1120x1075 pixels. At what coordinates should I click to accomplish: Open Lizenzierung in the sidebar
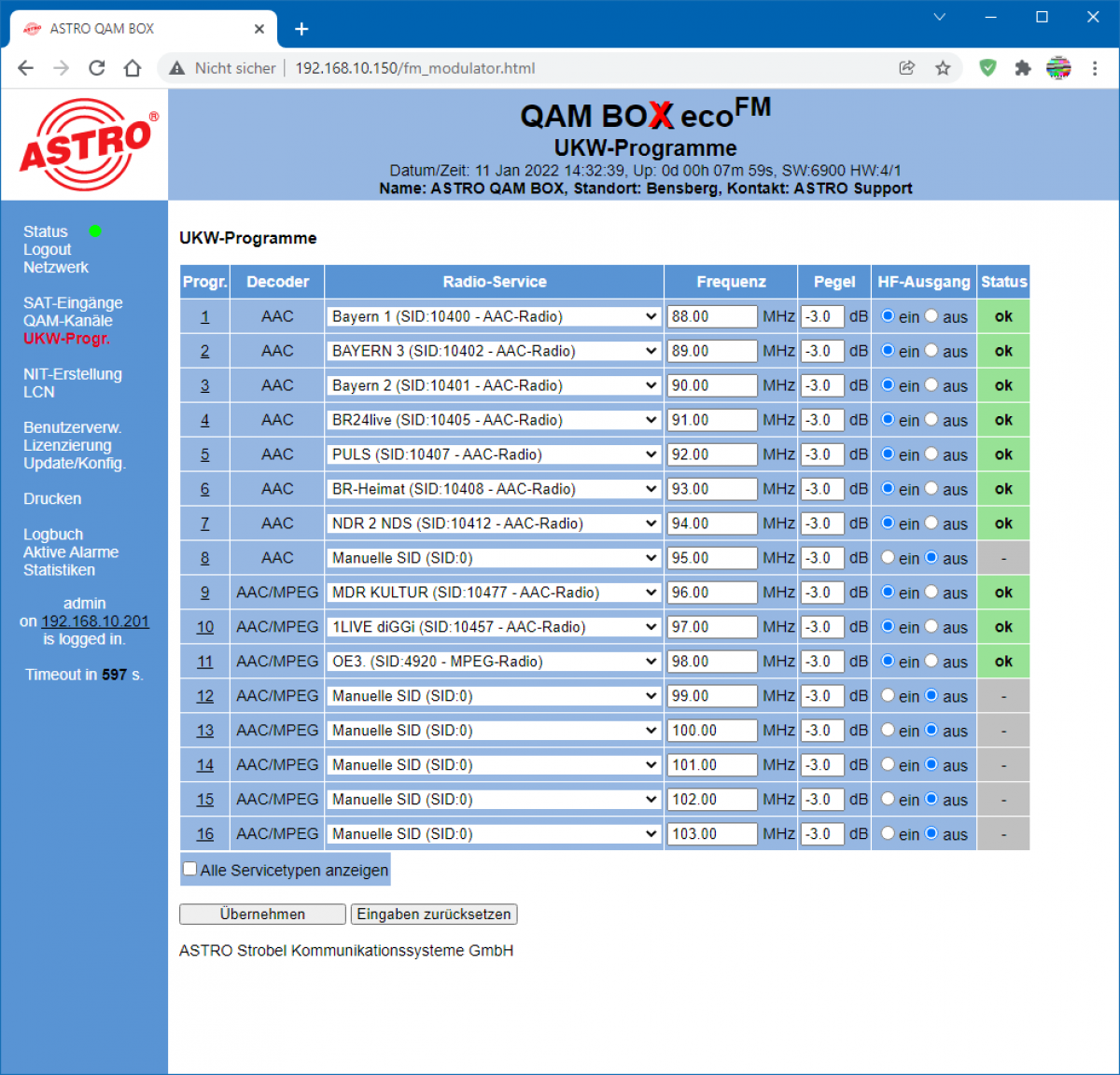[x=67, y=446]
